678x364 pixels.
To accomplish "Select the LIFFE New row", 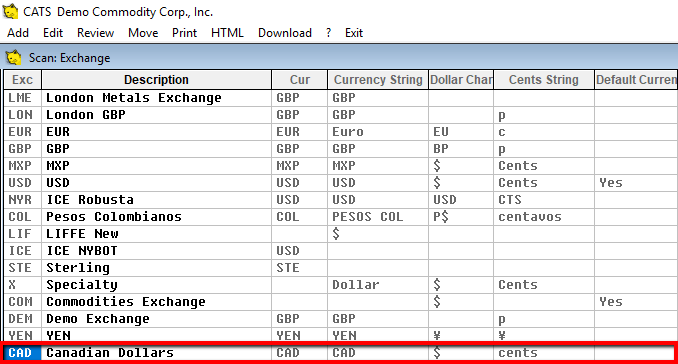I will point(341,234).
